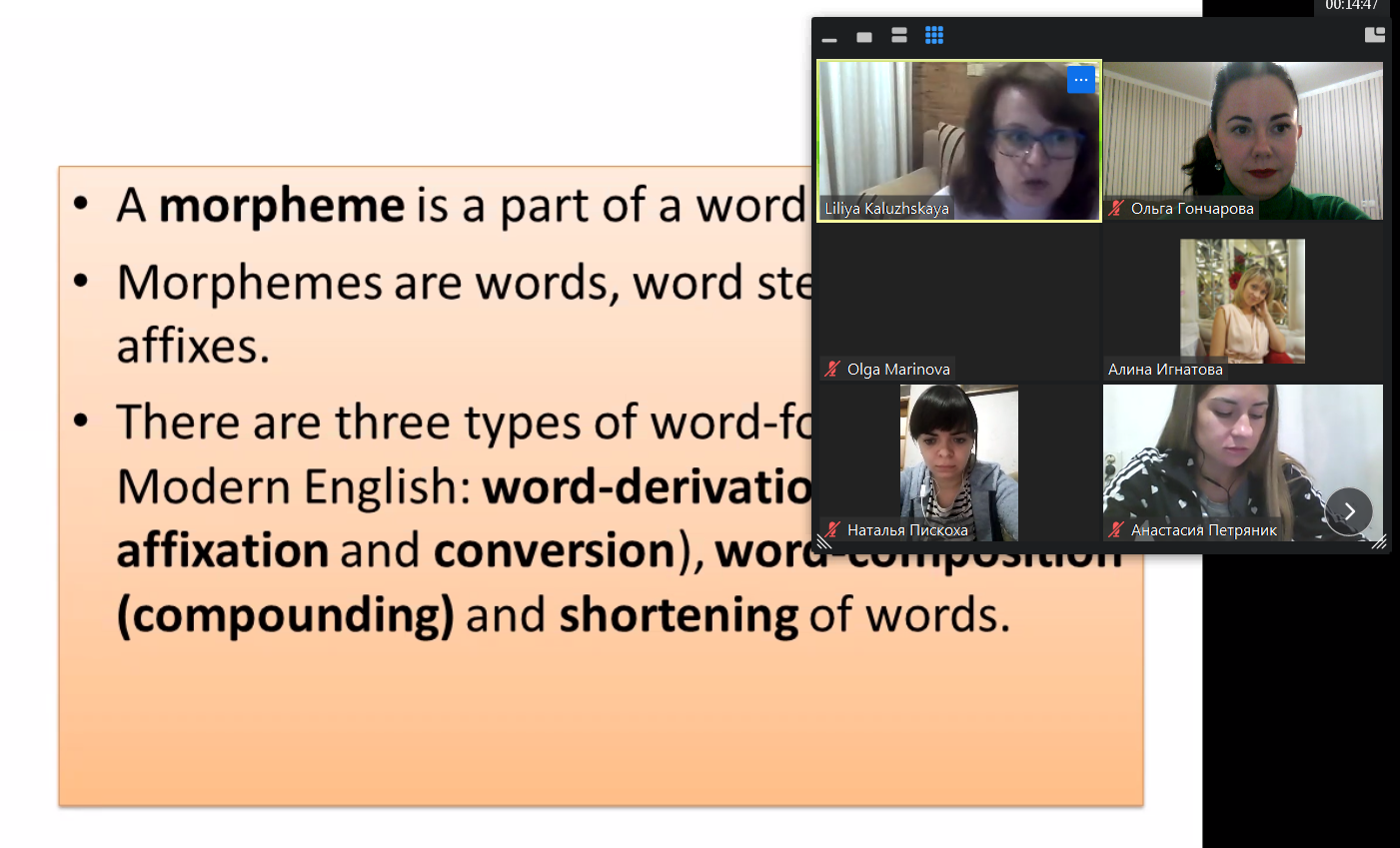The image size is (1400, 848).
Task: Click the recording timer at top right
Action: [x=1351, y=6]
